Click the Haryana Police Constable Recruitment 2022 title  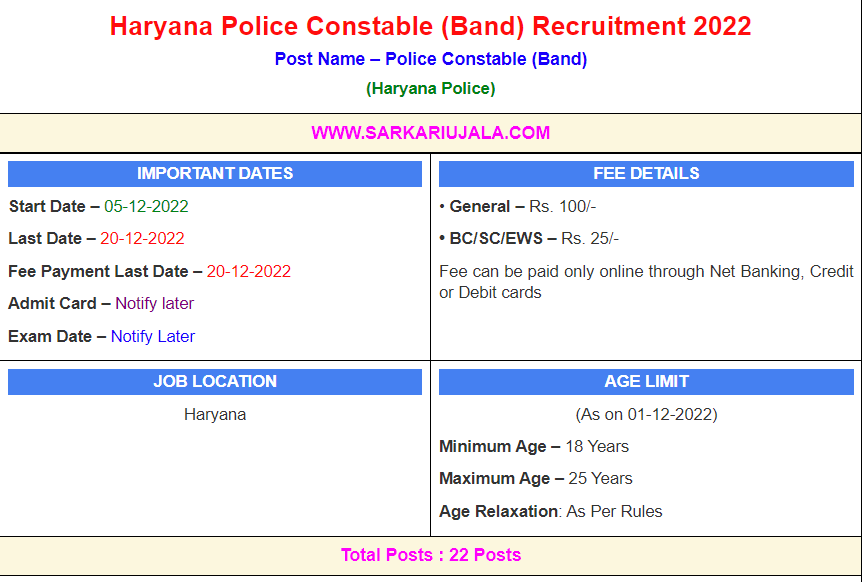430,27
